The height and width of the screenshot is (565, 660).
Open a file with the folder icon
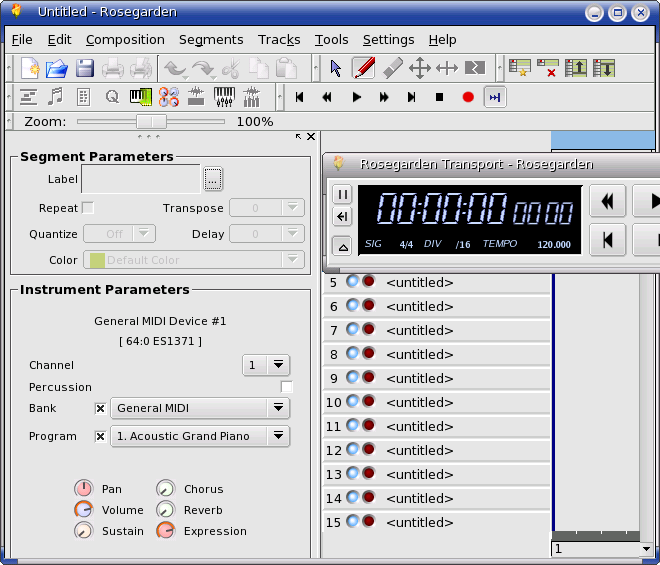(57, 68)
